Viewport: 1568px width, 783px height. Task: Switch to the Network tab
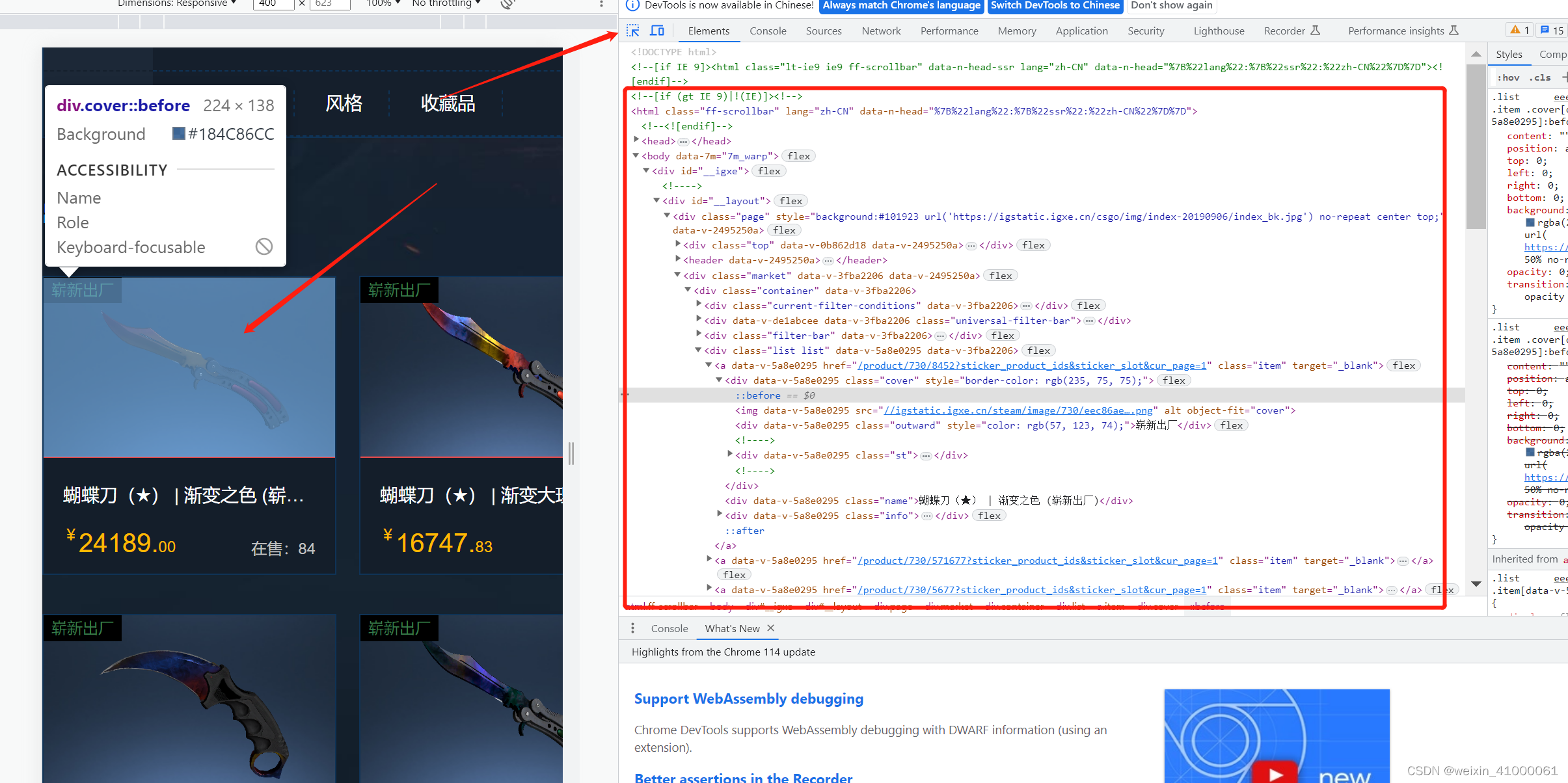(881, 31)
